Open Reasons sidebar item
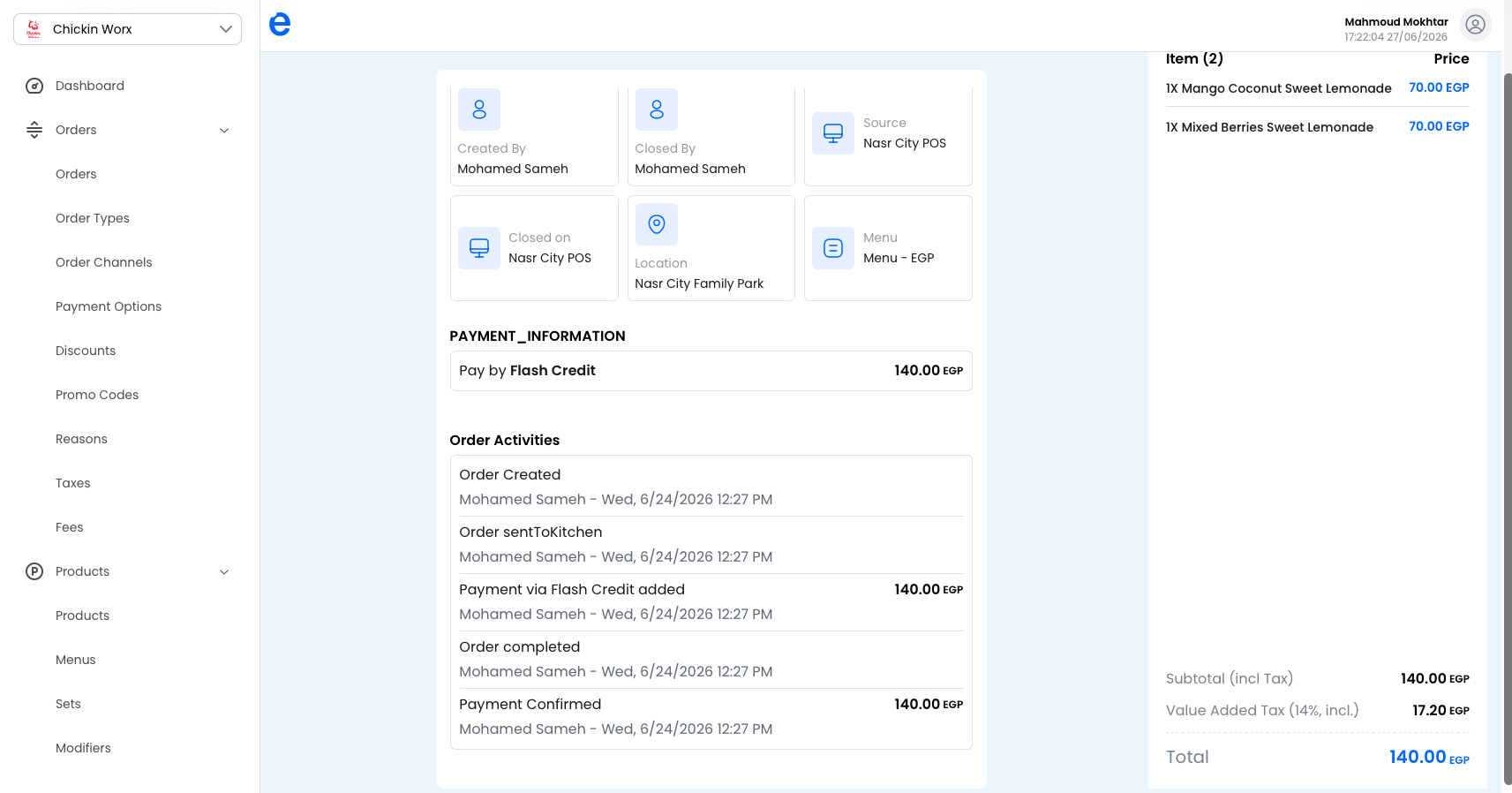The width and height of the screenshot is (1512, 793). point(81,439)
